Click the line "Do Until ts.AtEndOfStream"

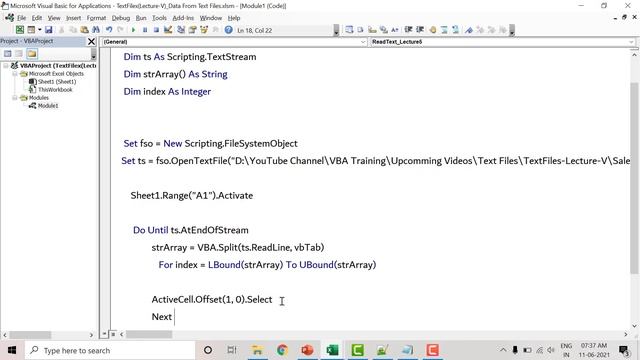190,230
